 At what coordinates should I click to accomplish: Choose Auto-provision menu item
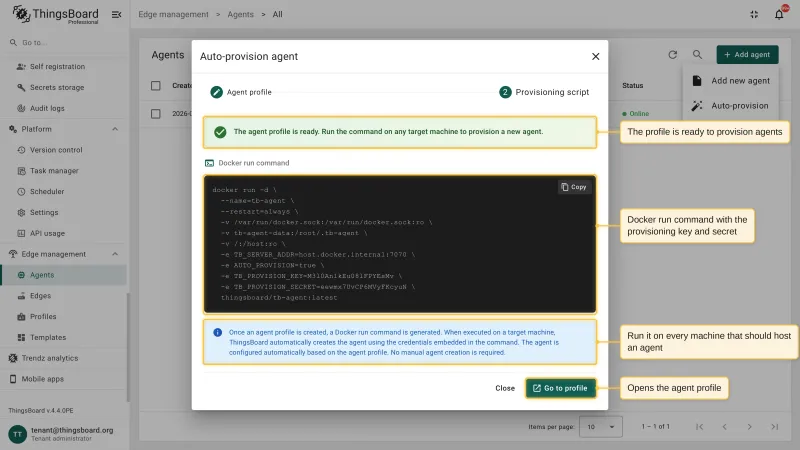pyautogui.click(x=731, y=106)
